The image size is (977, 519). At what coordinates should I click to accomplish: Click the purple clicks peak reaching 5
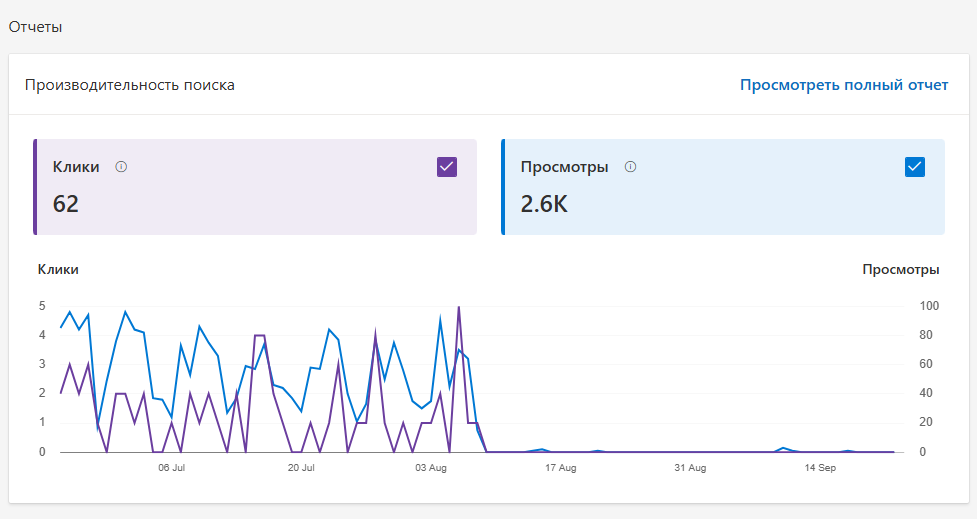click(x=459, y=307)
